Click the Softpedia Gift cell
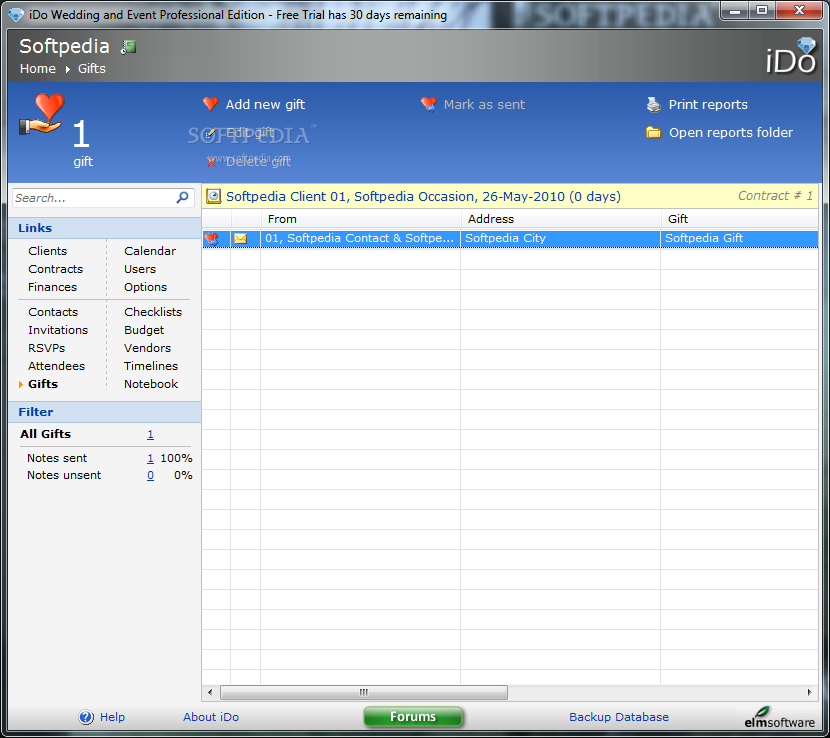This screenshot has width=830, height=738. point(740,239)
